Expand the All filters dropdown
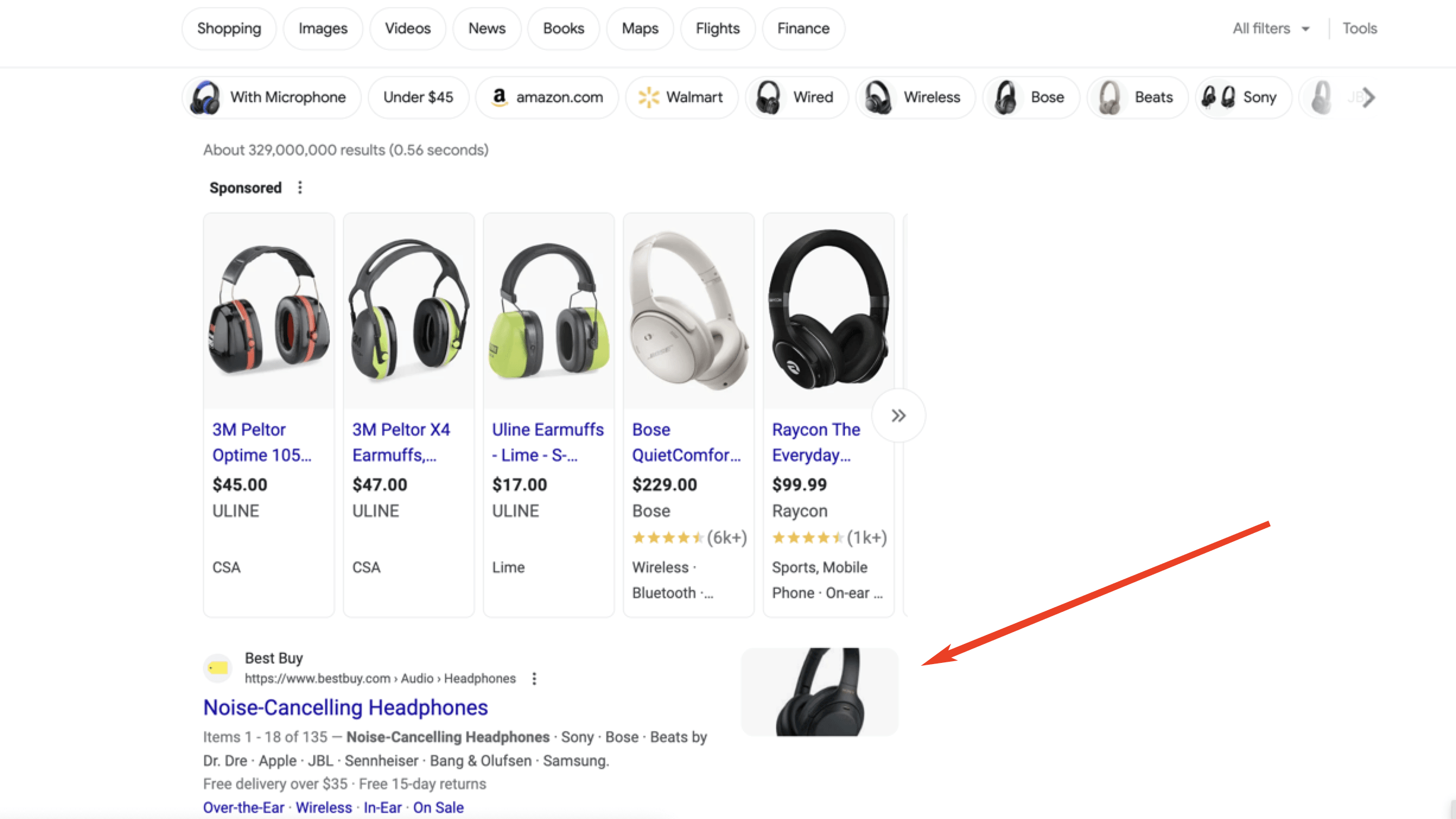The height and width of the screenshot is (819, 1456). 1271,28
